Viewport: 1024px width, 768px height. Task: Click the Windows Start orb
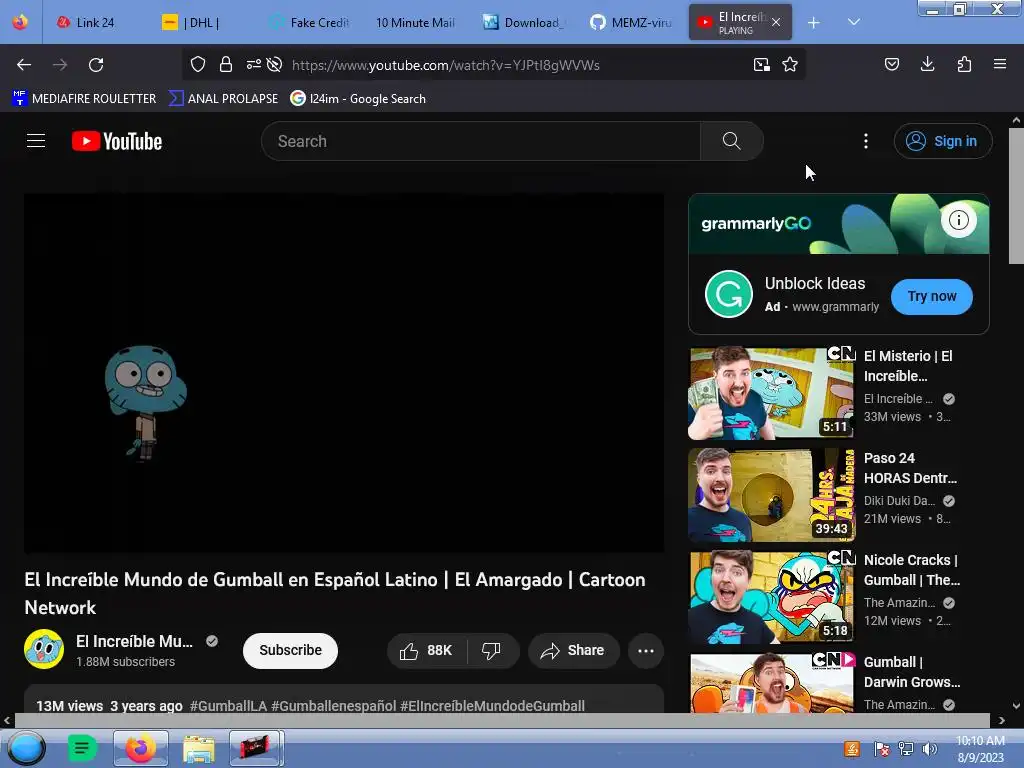(x=26, y=748)
